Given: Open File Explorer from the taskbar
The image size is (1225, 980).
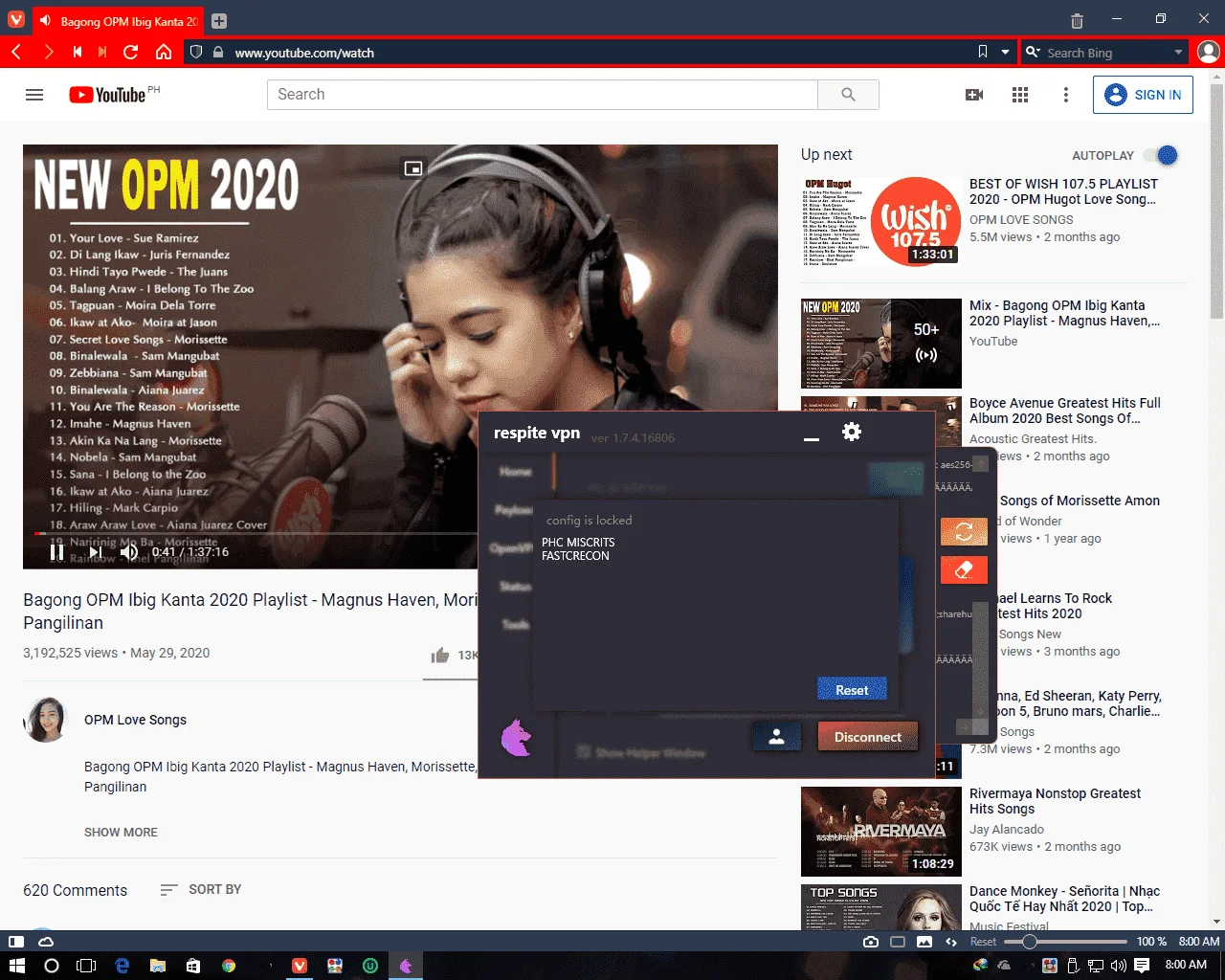Looking at the screenshot, I should 157,966.
